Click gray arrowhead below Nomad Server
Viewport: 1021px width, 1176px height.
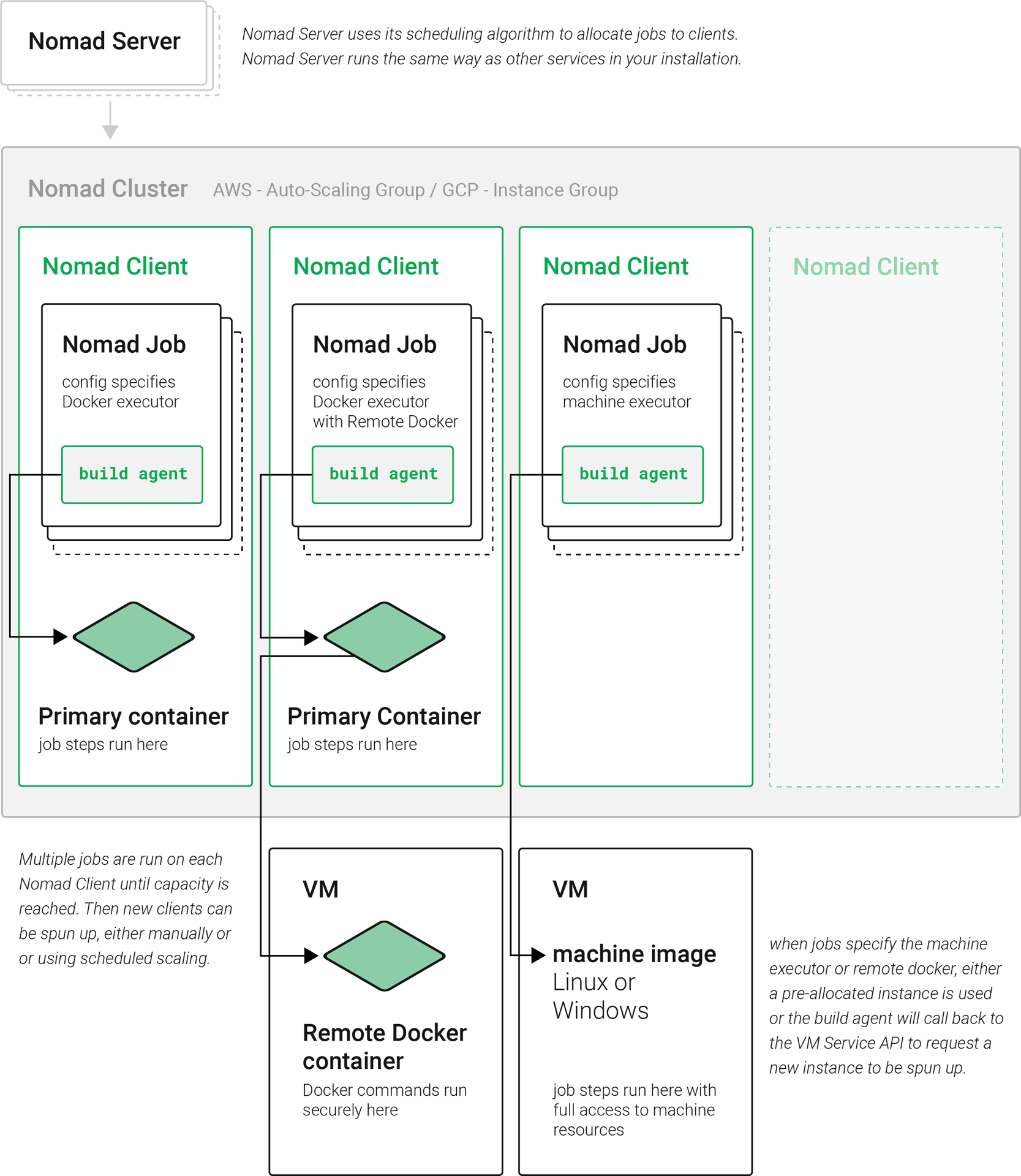point(110,131)
